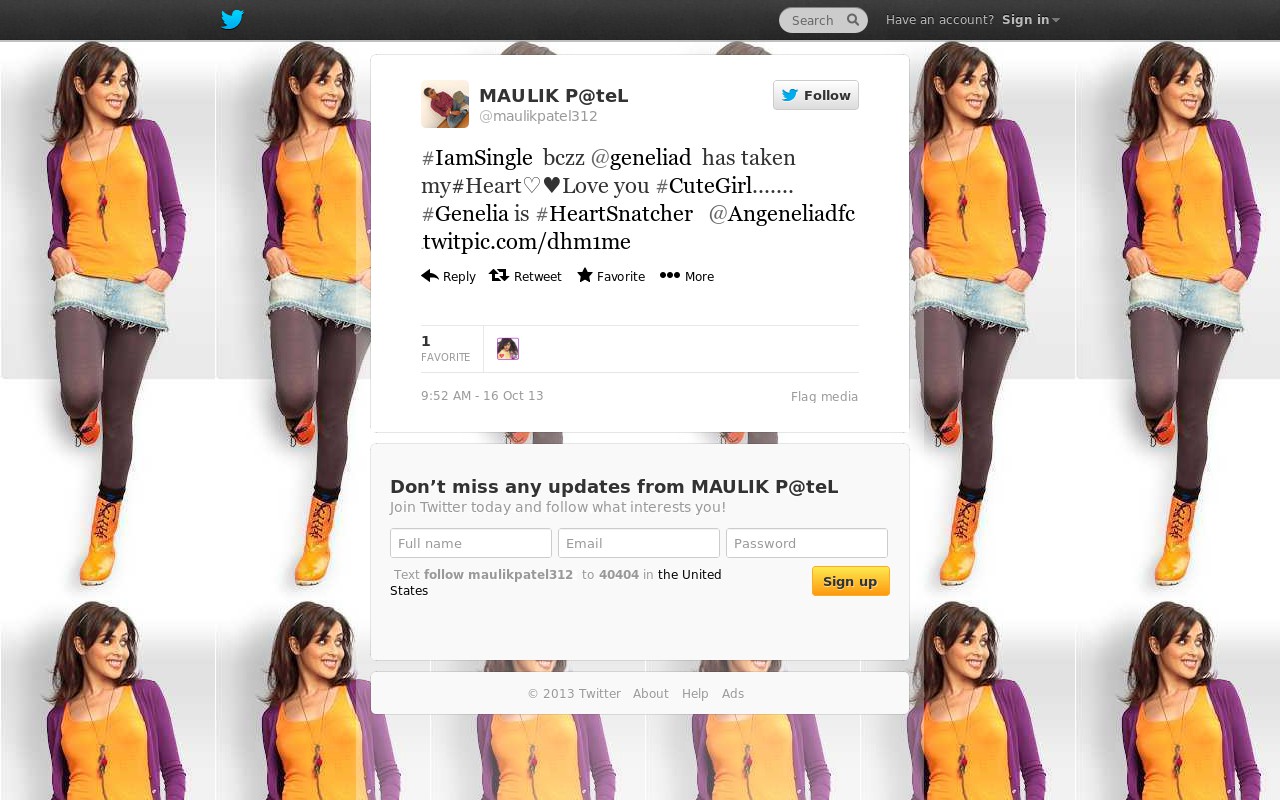
Task: Click Flag media link
Action: tap(825, 397)
